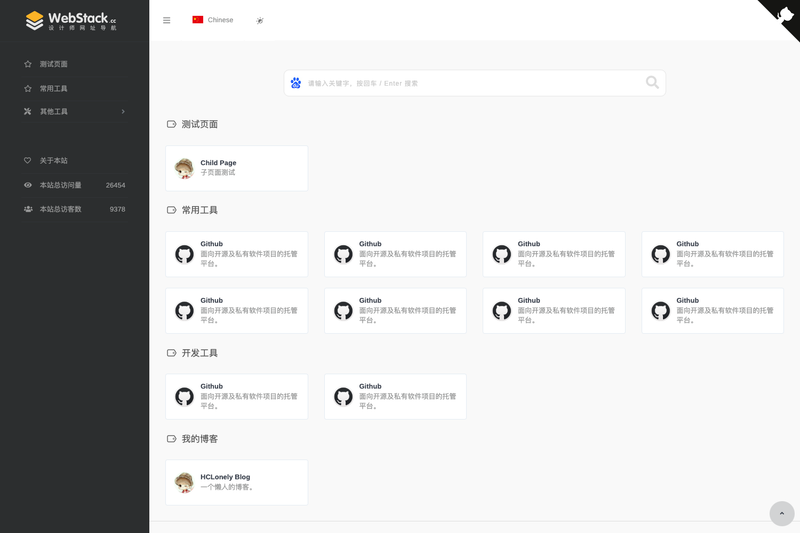The height and width of the screenshot is (533, 800).
Task: Select the total visits value 26454
Action: 115,185
